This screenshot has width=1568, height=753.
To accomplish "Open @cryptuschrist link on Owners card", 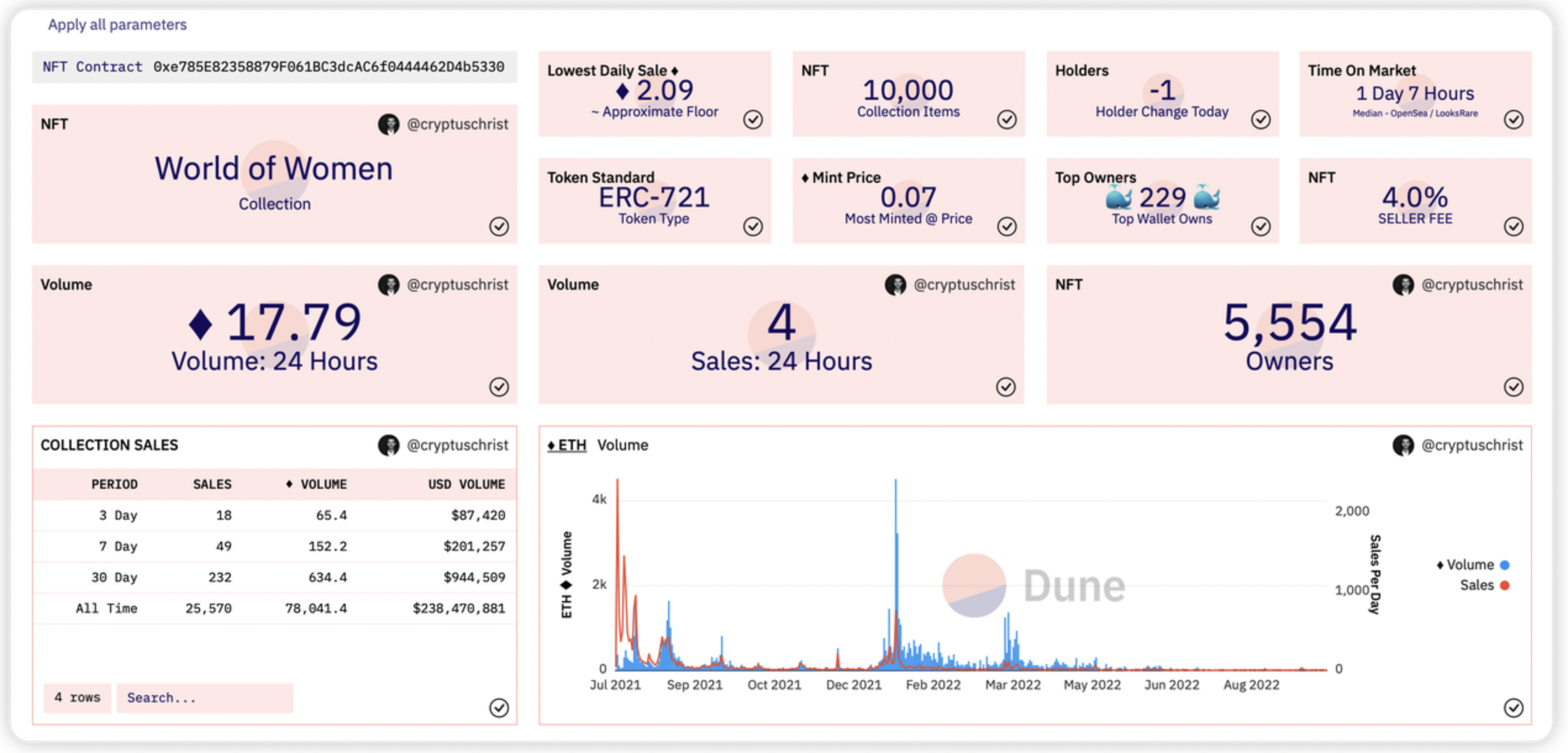I will click(x=1472, y=285).
